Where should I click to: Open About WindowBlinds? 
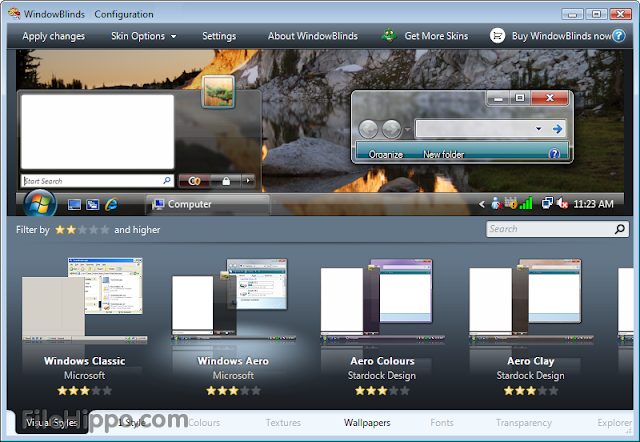[x=313, y=36]
